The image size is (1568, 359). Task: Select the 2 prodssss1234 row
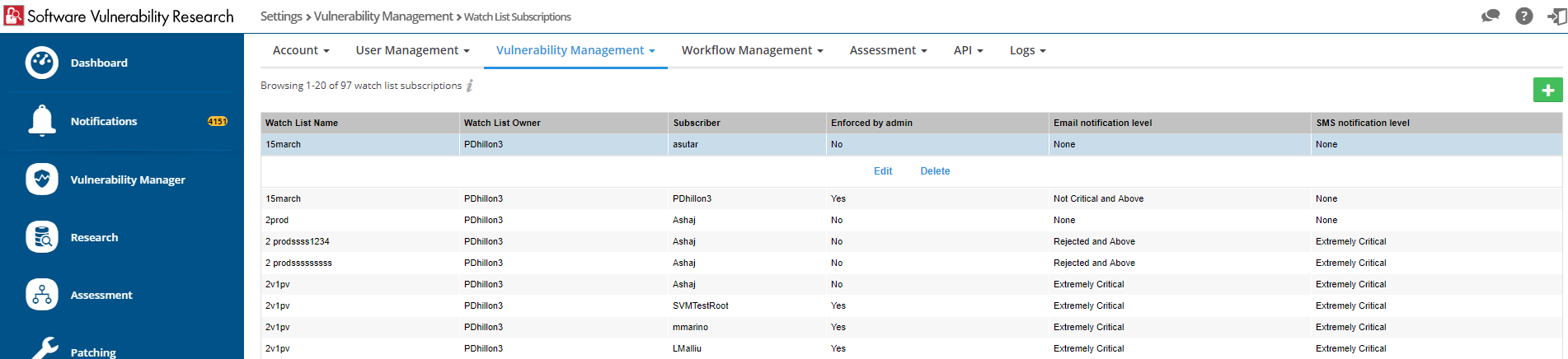point(911,241)
